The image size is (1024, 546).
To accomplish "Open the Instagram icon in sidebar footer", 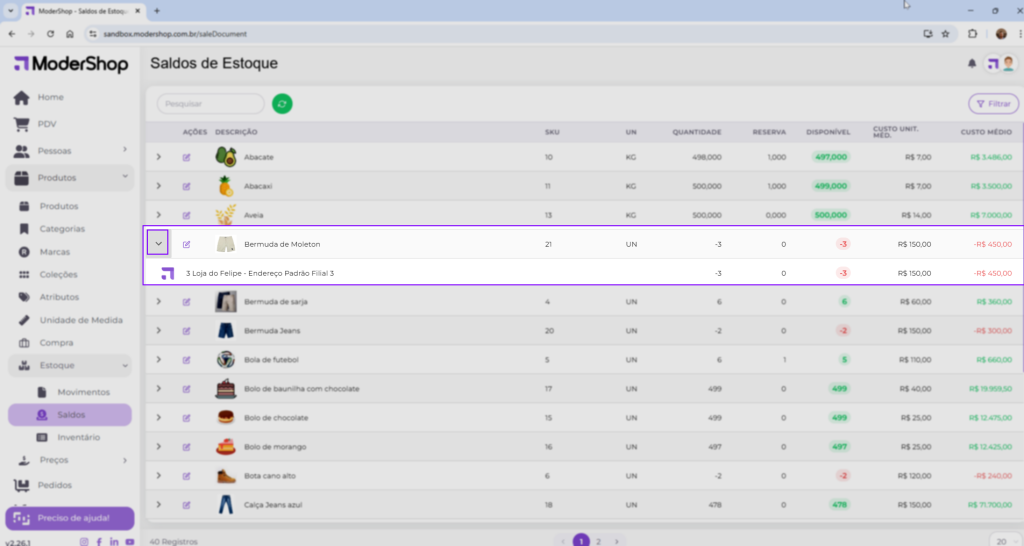I will (x=84, y=541).
